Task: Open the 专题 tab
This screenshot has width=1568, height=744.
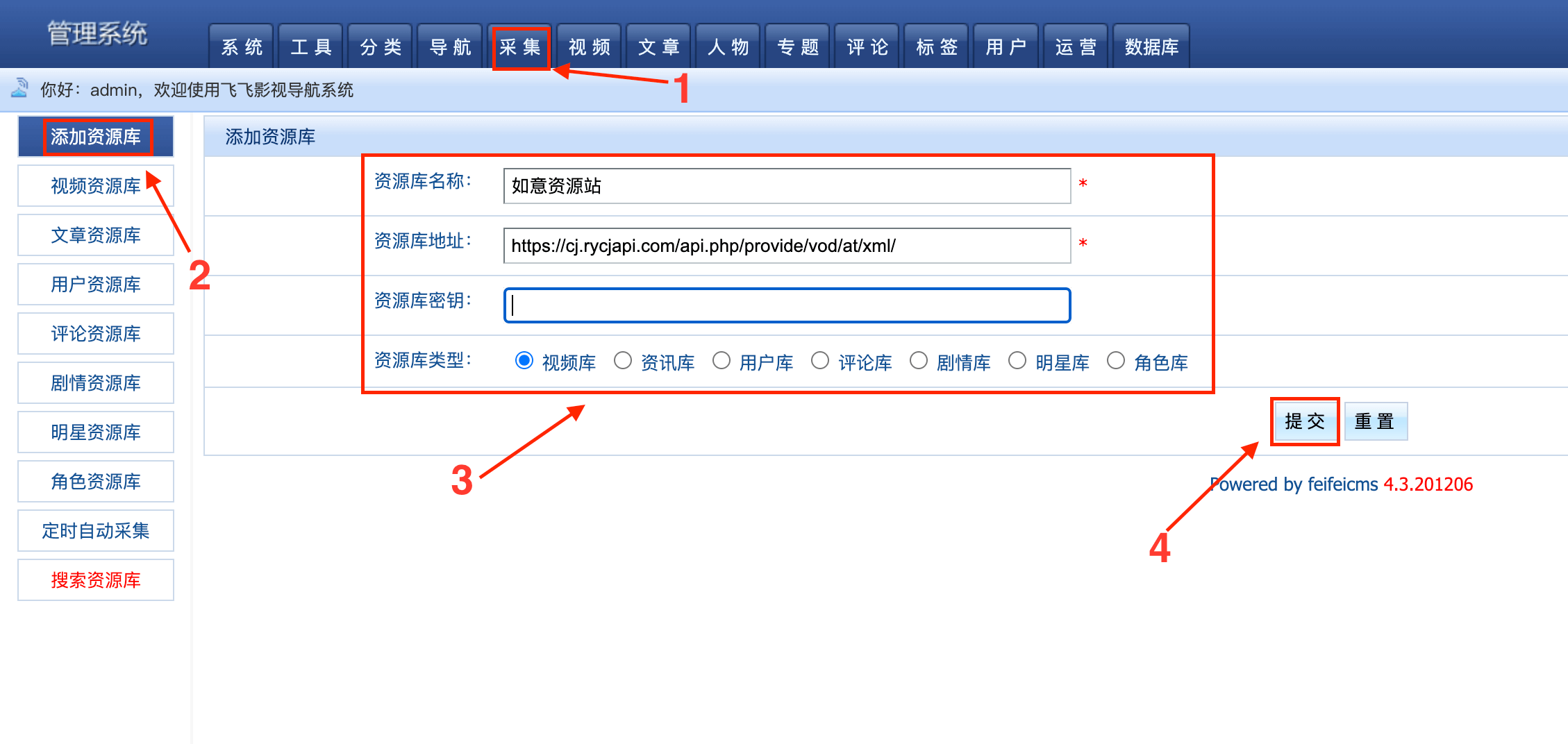Action: pyautogui.click(x=797, y=46)
